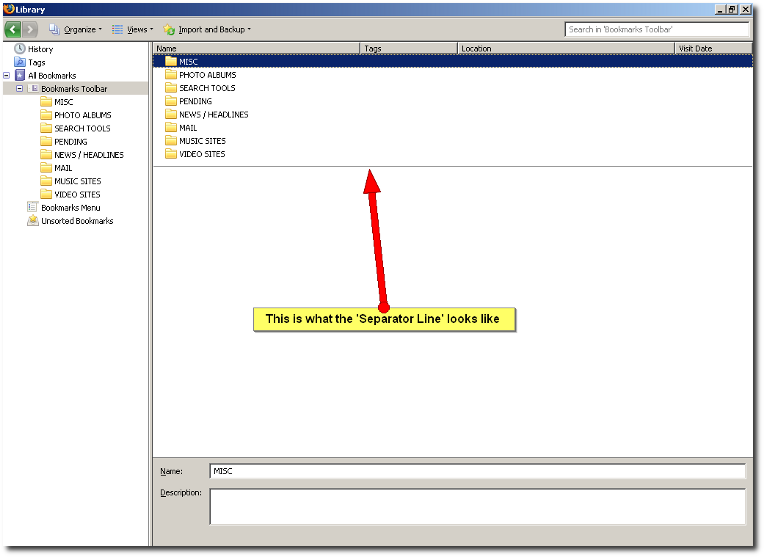The width and height of the screenshot is (764, 557).
Task: Sort by the Tags column header
Action: coord(409,48)
